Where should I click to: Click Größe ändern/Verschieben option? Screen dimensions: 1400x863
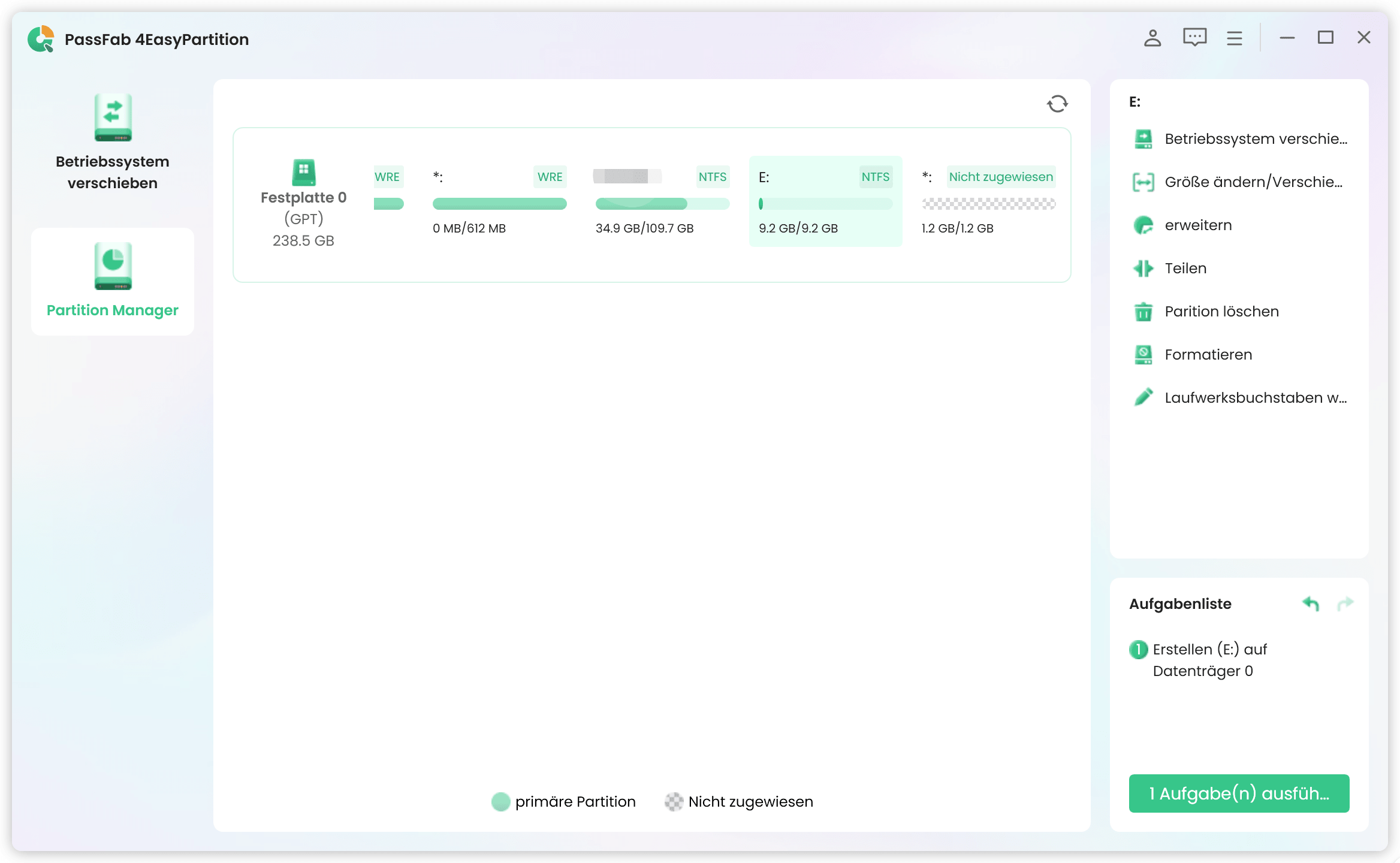coord(1253,182)
